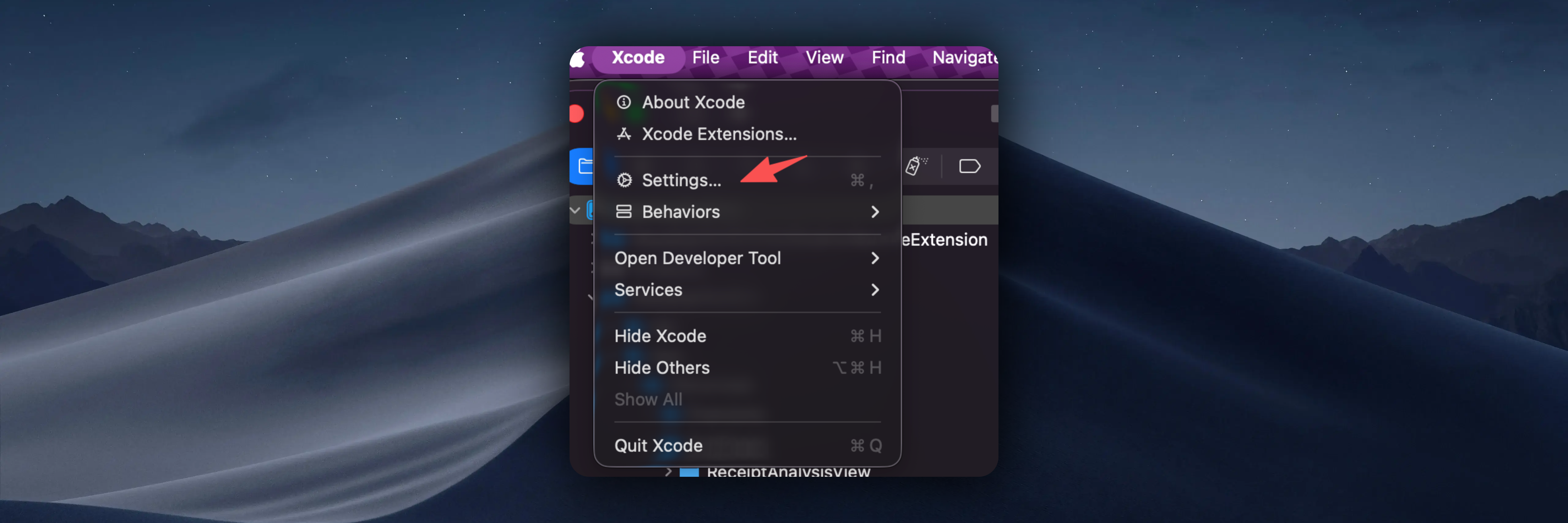
Task: Click the icon beside Xcode Extensions
Action: tap(624, 134)
